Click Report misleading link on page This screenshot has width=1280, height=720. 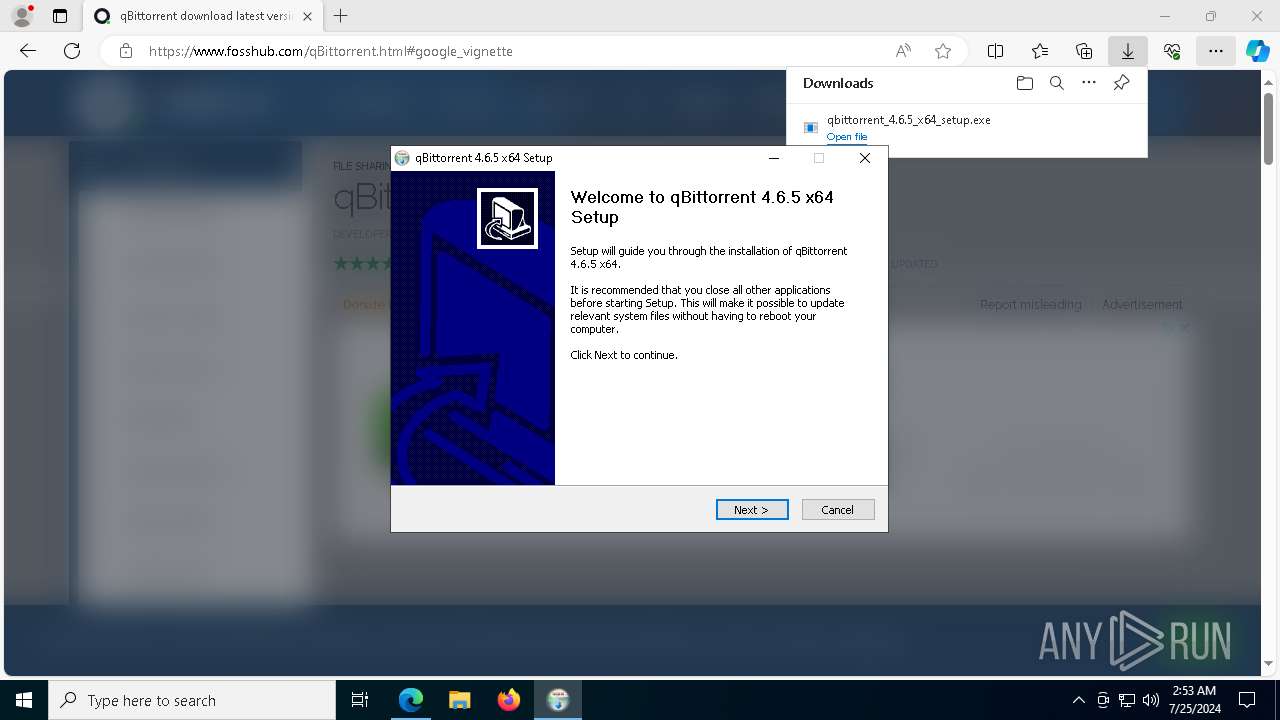tap(1030, 304)
